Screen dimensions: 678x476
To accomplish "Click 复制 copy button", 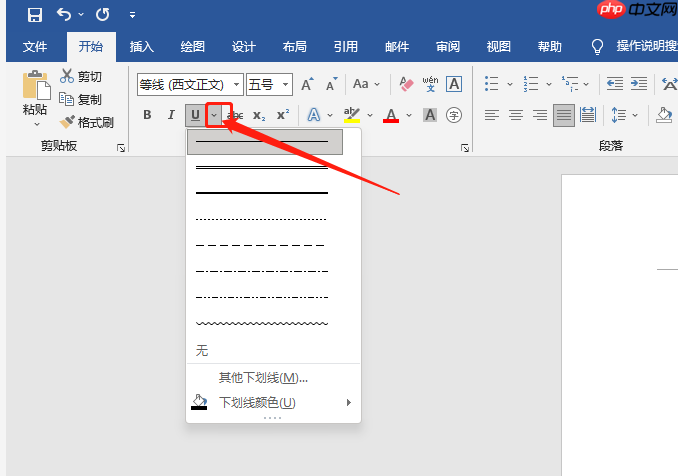I will [80, 99].
